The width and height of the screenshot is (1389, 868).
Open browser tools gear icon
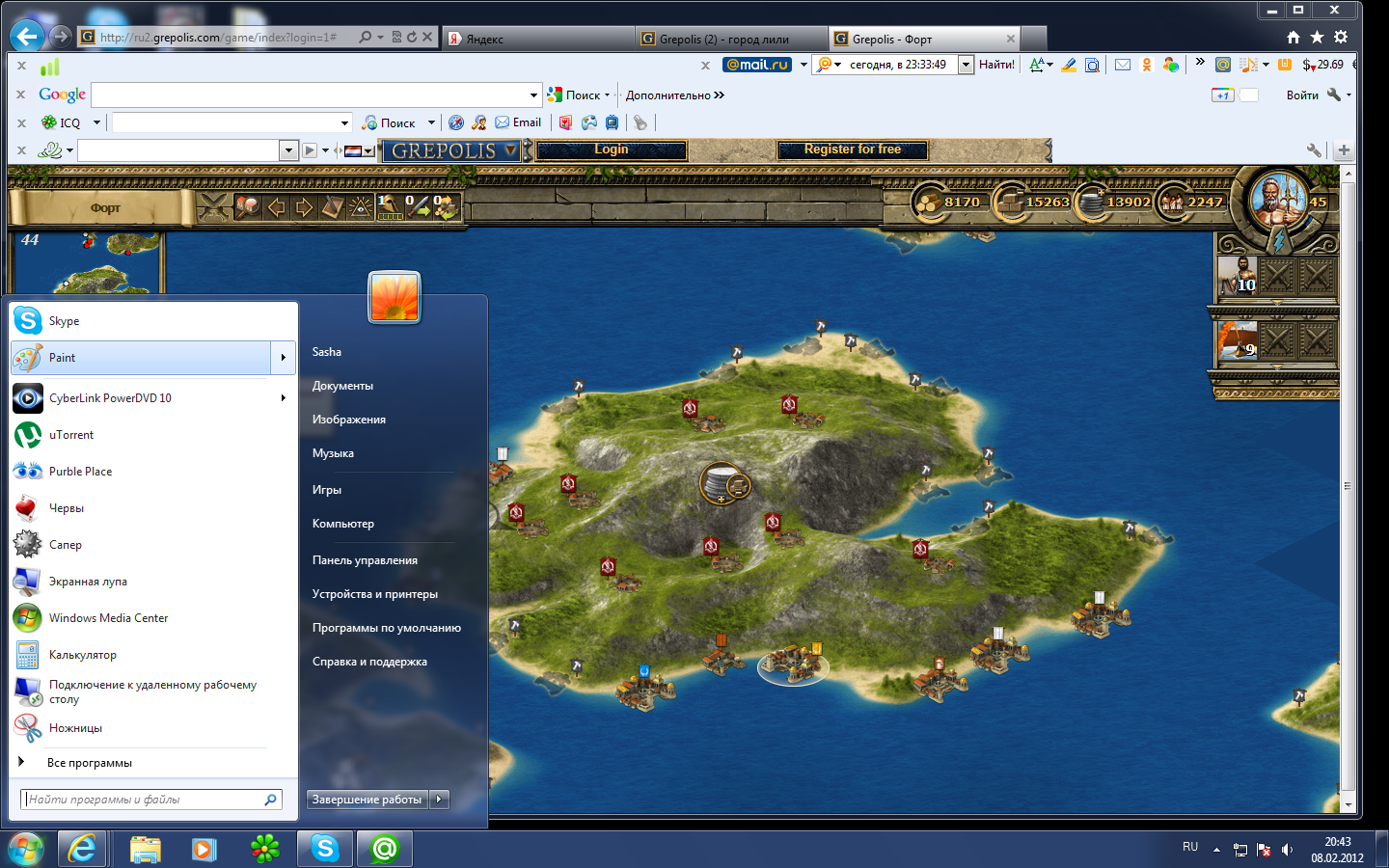coord(1341,37)
